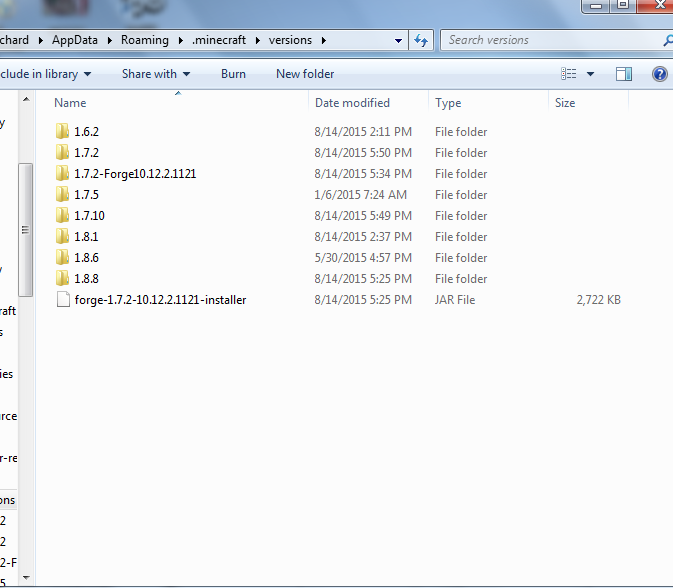Click the forge installer JAR file icon
Screen dimensions: 673x588
(63, 300)
